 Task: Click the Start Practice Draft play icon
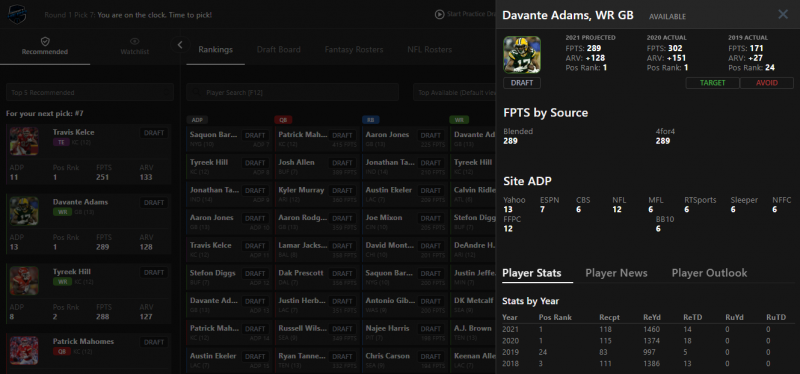pyautogui.click(x=439, y=14)
